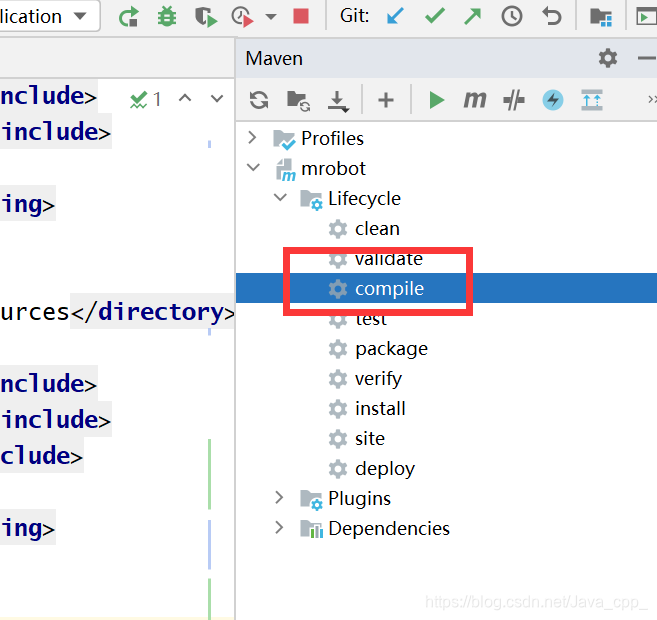Click the profiler run icon

[x=243, y=17]
